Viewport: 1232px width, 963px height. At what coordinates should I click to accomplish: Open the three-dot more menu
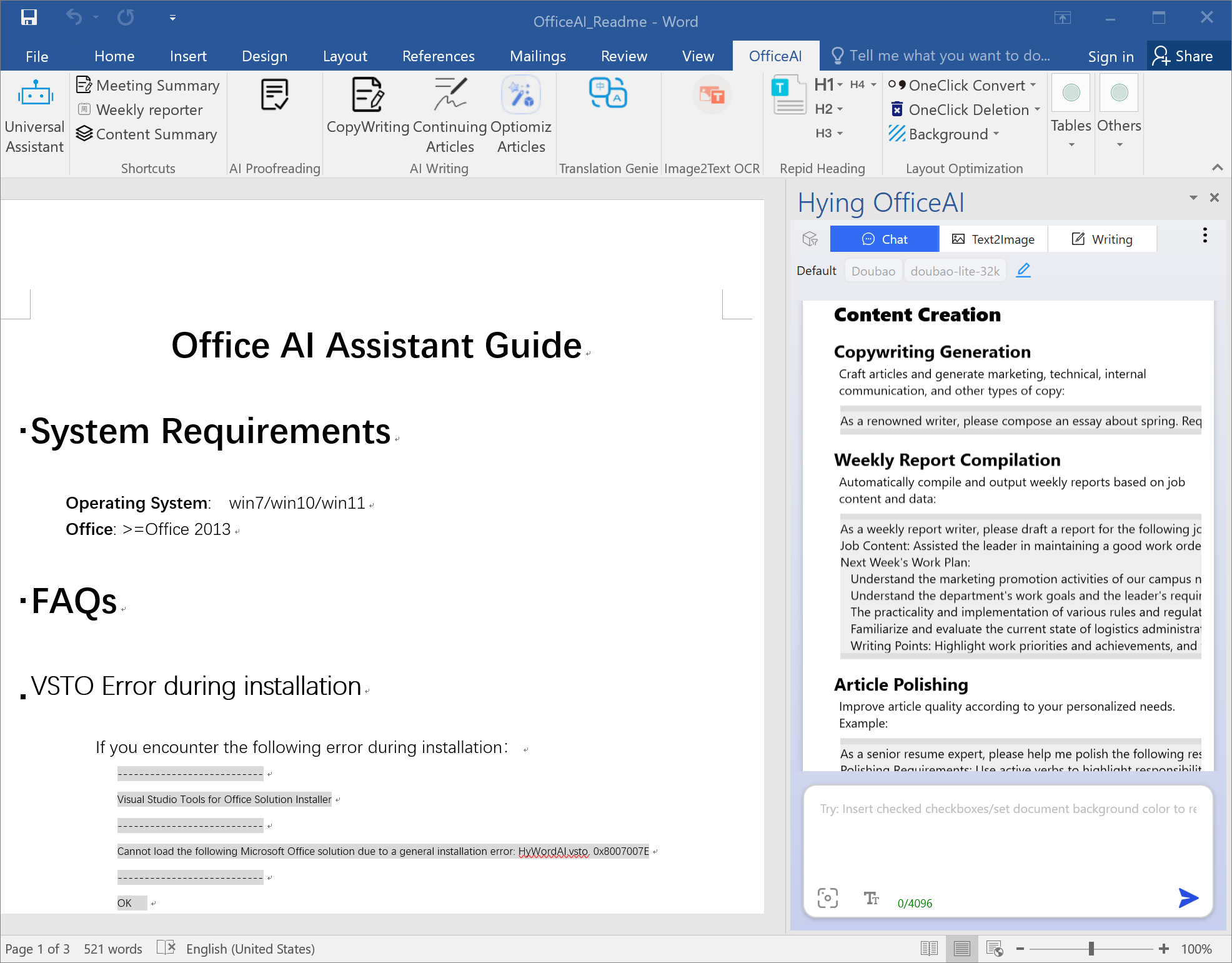point(1205,236)
